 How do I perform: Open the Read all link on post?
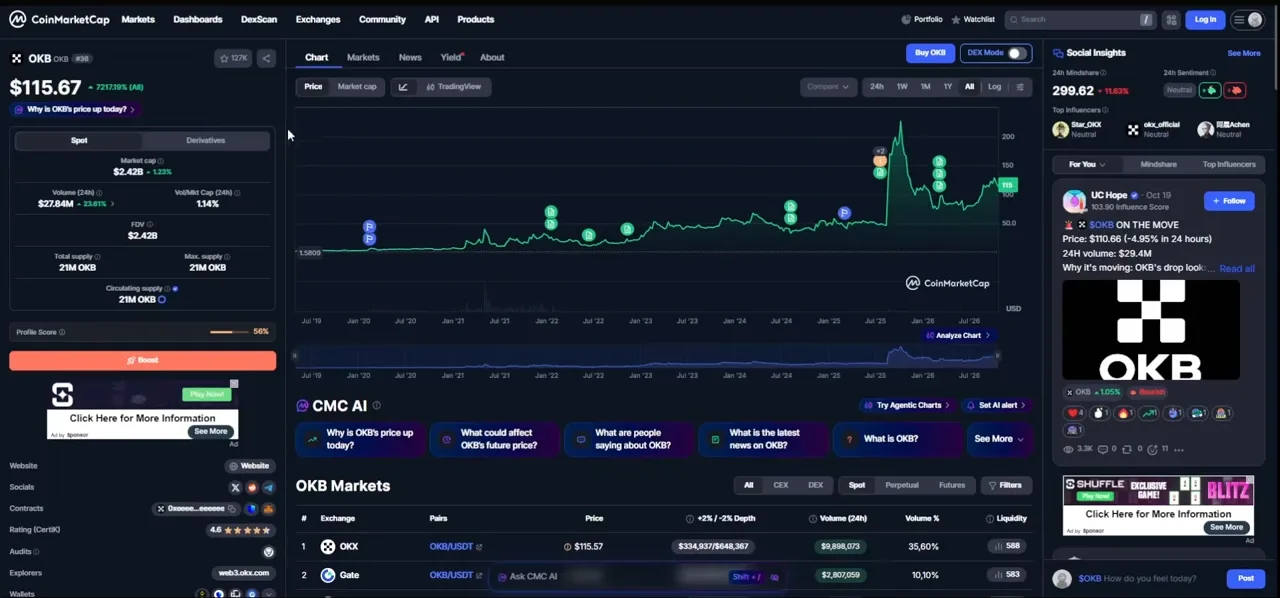tap(1237, 268)
